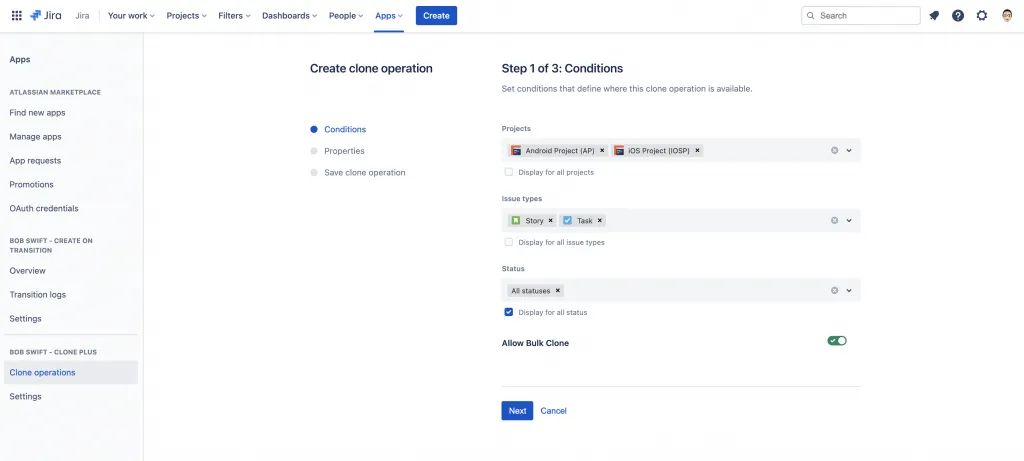Screen dimensions: 1024x461
Task: Clear all selected issue types
Action: [x=834, y=221]
